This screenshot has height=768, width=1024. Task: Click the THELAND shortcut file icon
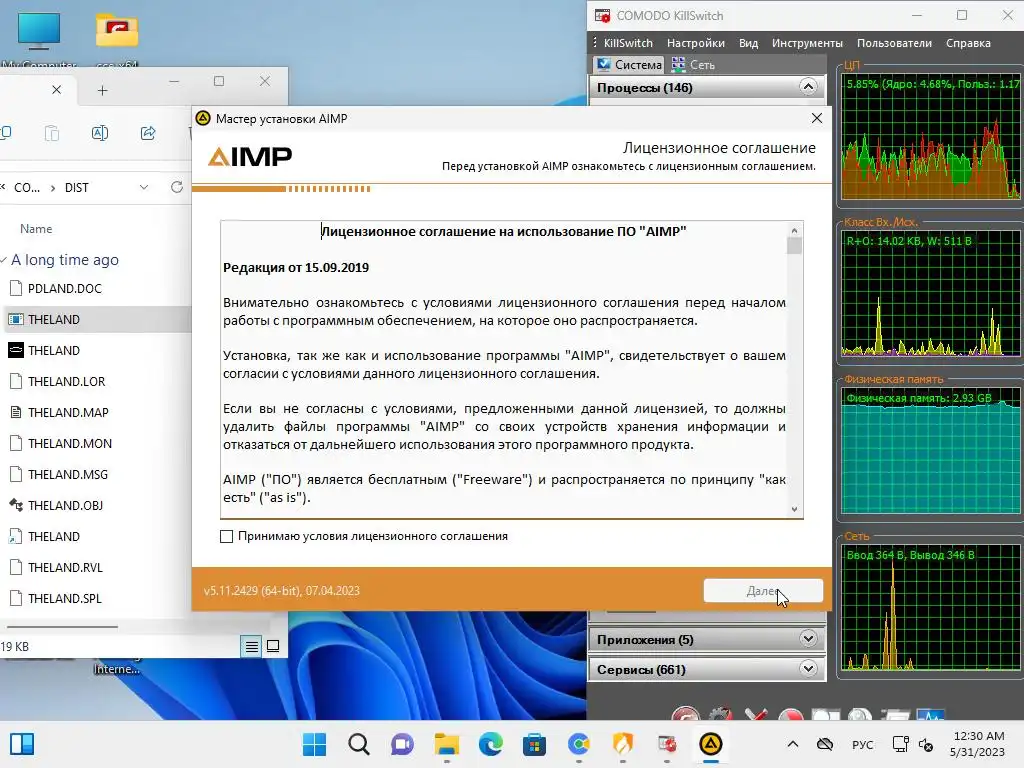coord(16,537)
